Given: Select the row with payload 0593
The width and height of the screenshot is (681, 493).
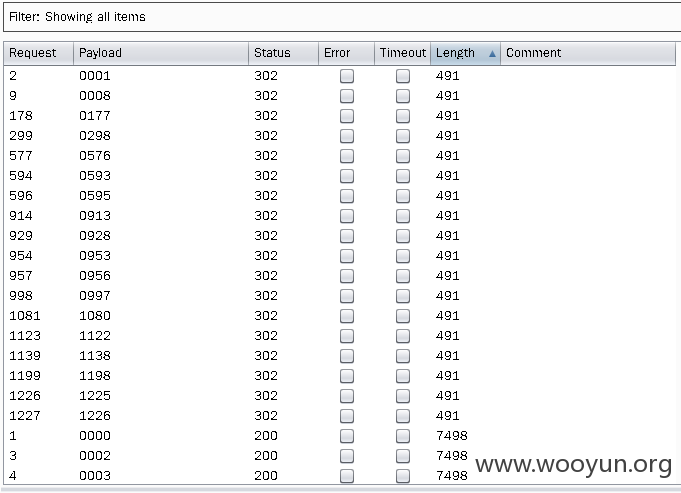Looking at the screenshot, I should pos(340,176).
